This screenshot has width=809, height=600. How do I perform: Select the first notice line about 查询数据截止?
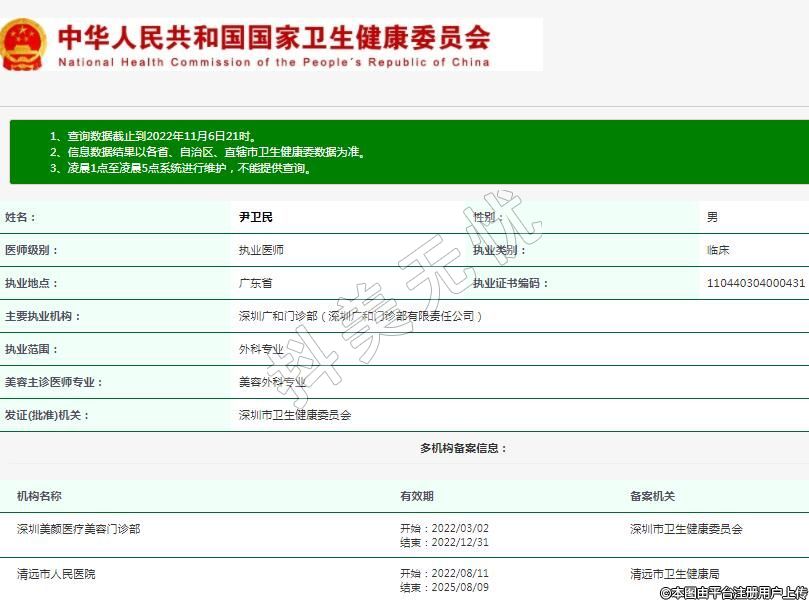pyautogui.click(x=153, y=136)
